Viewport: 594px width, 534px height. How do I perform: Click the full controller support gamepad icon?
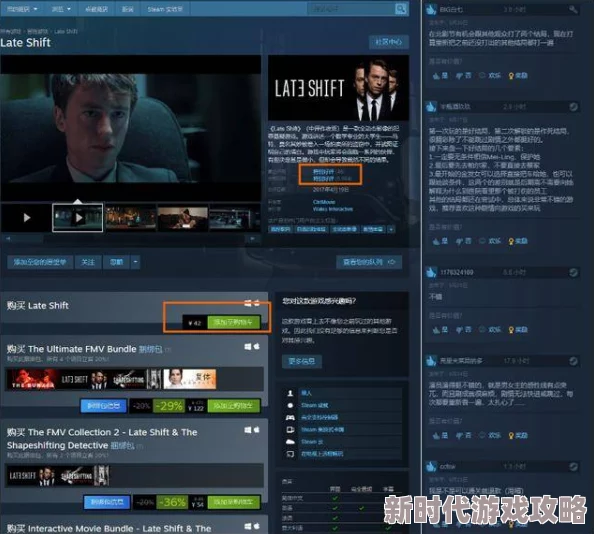pyautogui.click(x=290, y=417)
